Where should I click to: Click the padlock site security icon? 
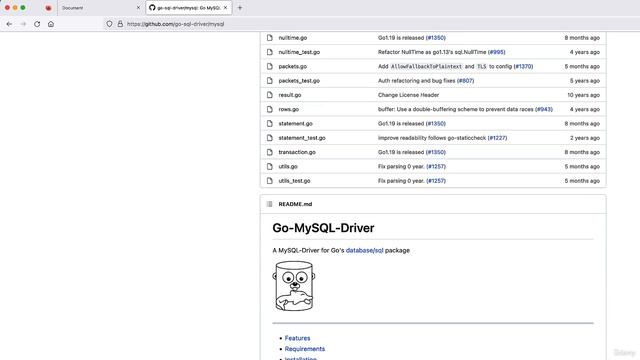point(120,24)
